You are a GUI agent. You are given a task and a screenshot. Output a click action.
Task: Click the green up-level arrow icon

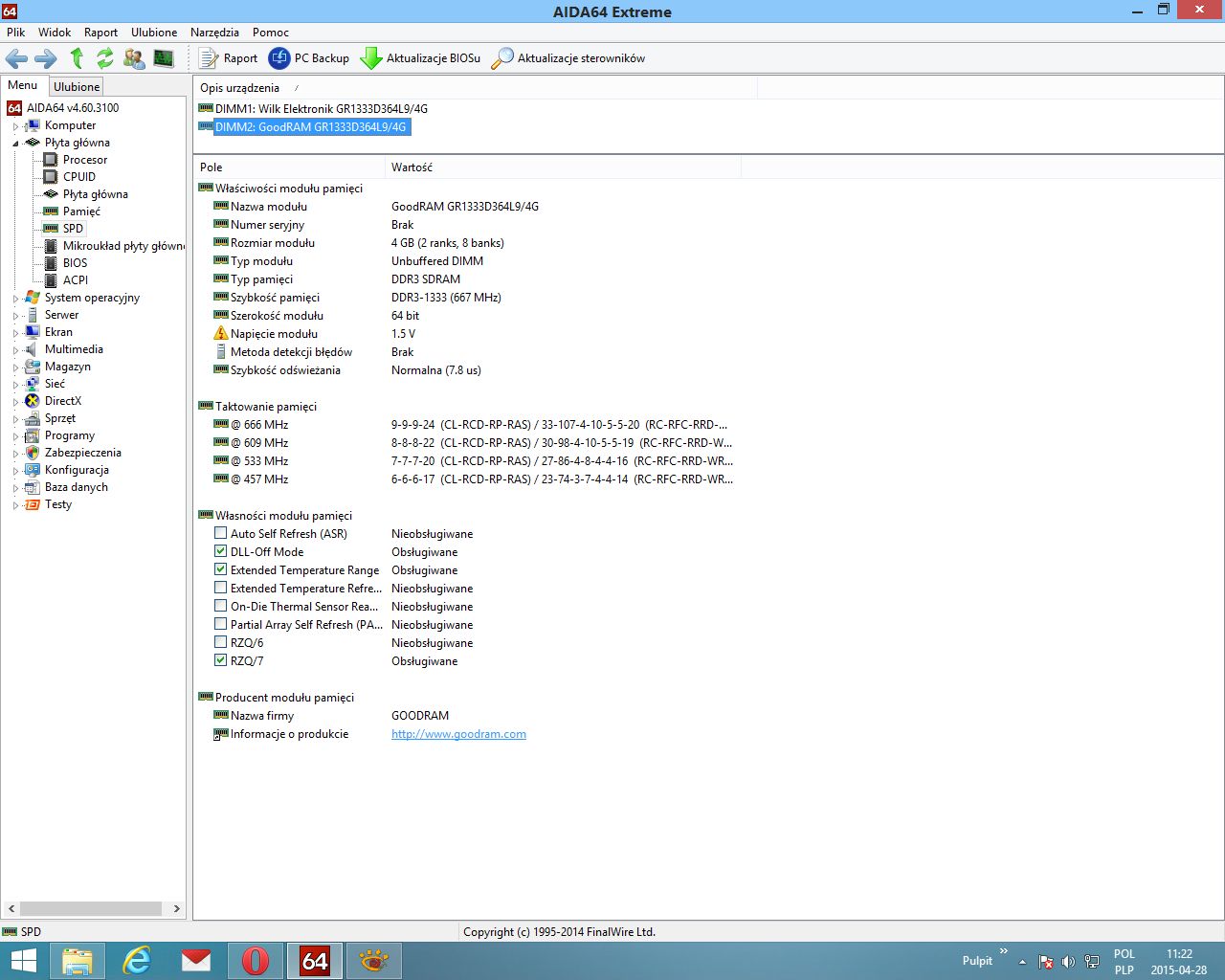click(77, 58)
